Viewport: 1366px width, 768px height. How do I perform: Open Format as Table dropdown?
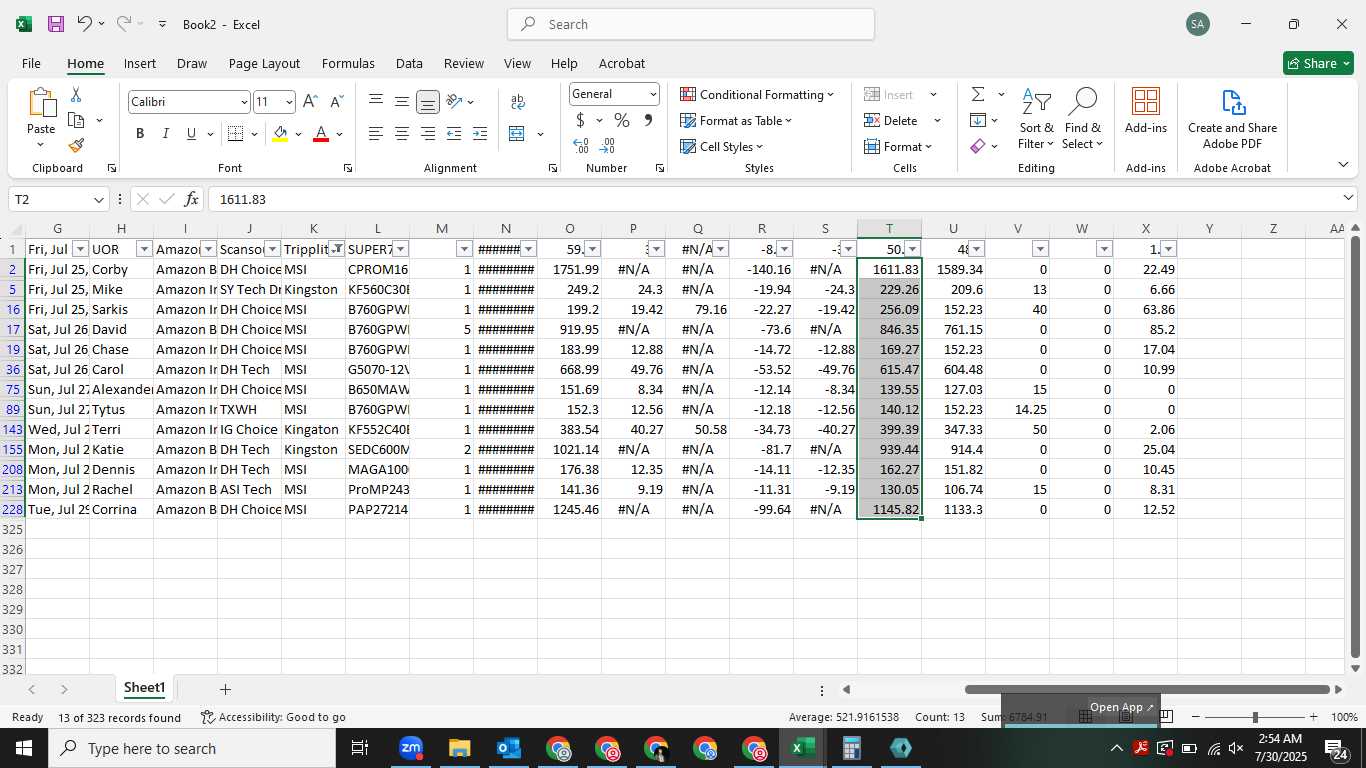coord(736,120)
